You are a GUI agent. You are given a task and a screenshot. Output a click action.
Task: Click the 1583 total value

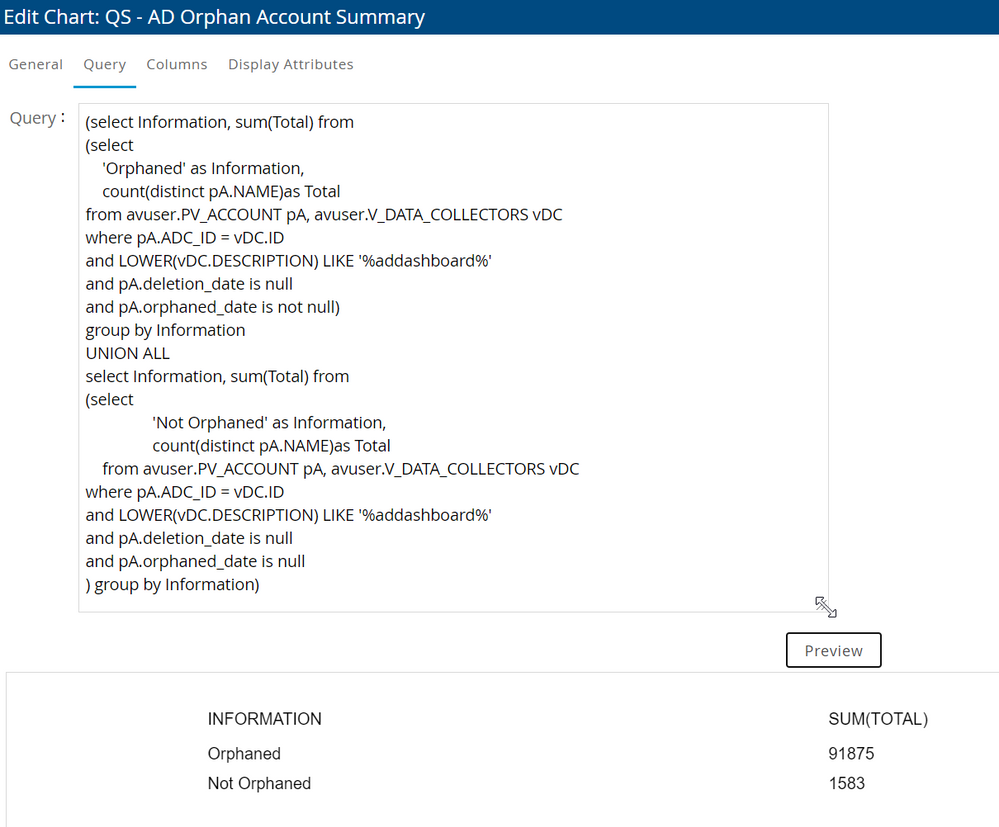click(846, 784)
